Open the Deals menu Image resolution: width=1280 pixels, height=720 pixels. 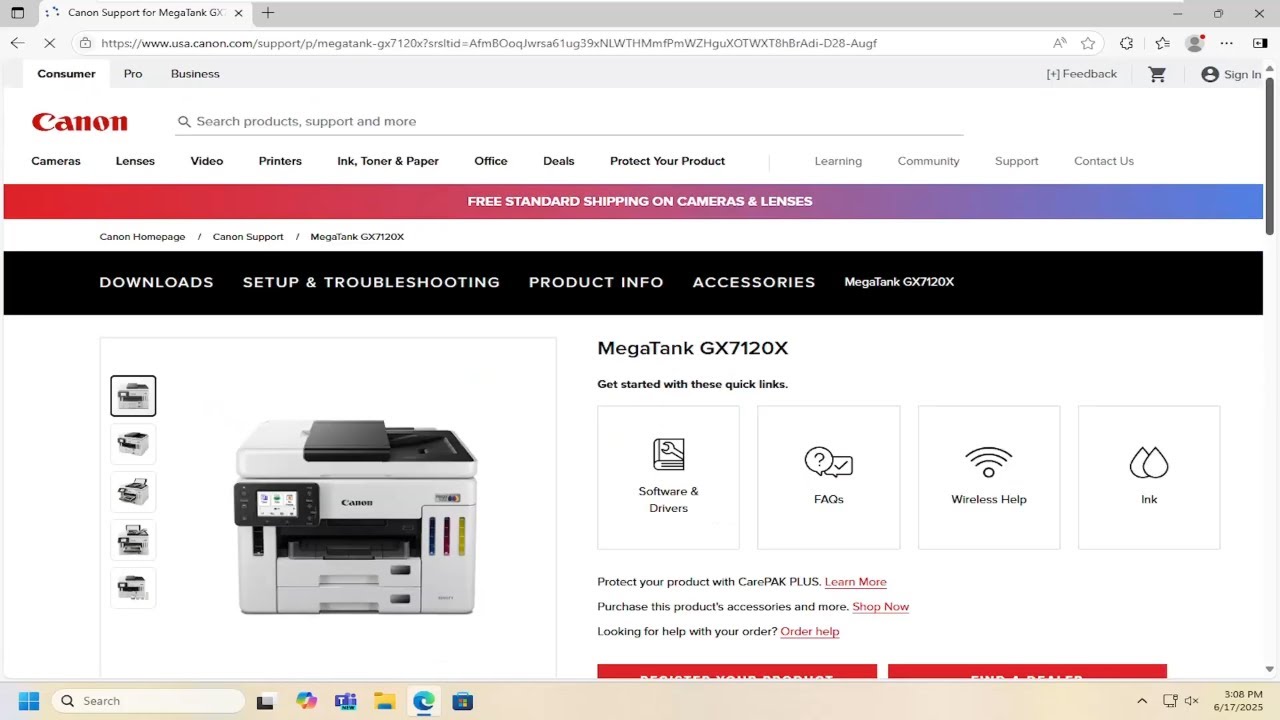point(559,161)
